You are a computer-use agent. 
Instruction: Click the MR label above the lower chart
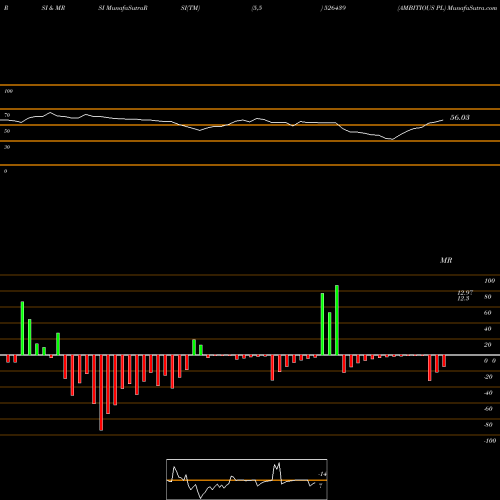[446, 260]
